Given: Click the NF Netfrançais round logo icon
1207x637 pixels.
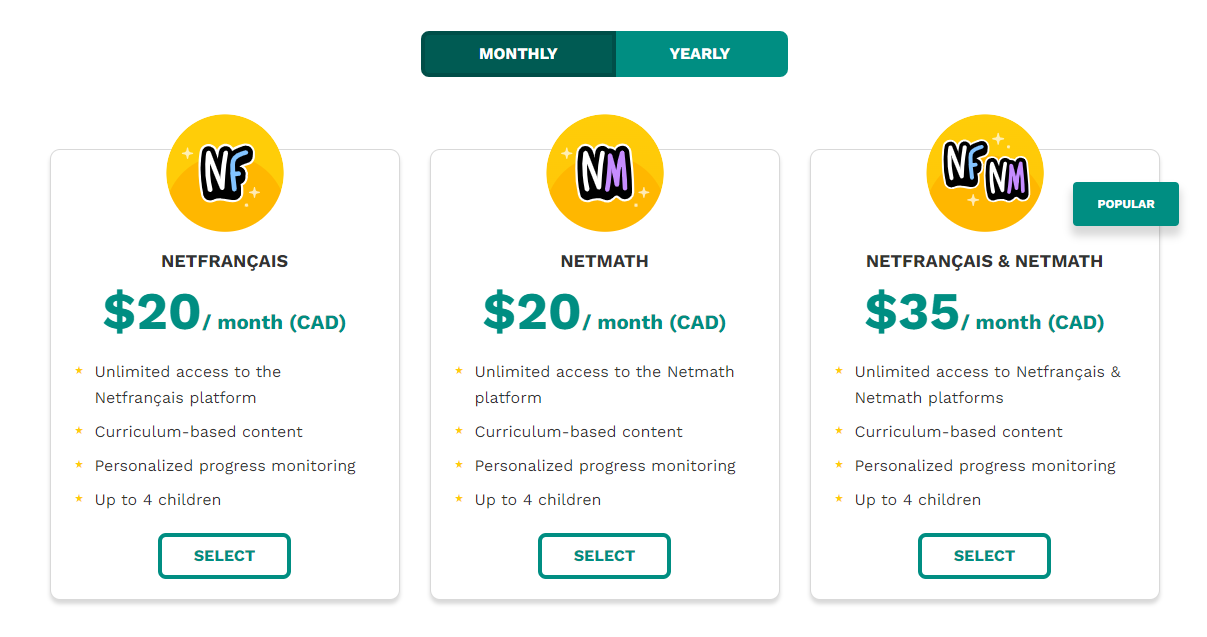Looking at the screenshot, I should (x=225, y=173).
